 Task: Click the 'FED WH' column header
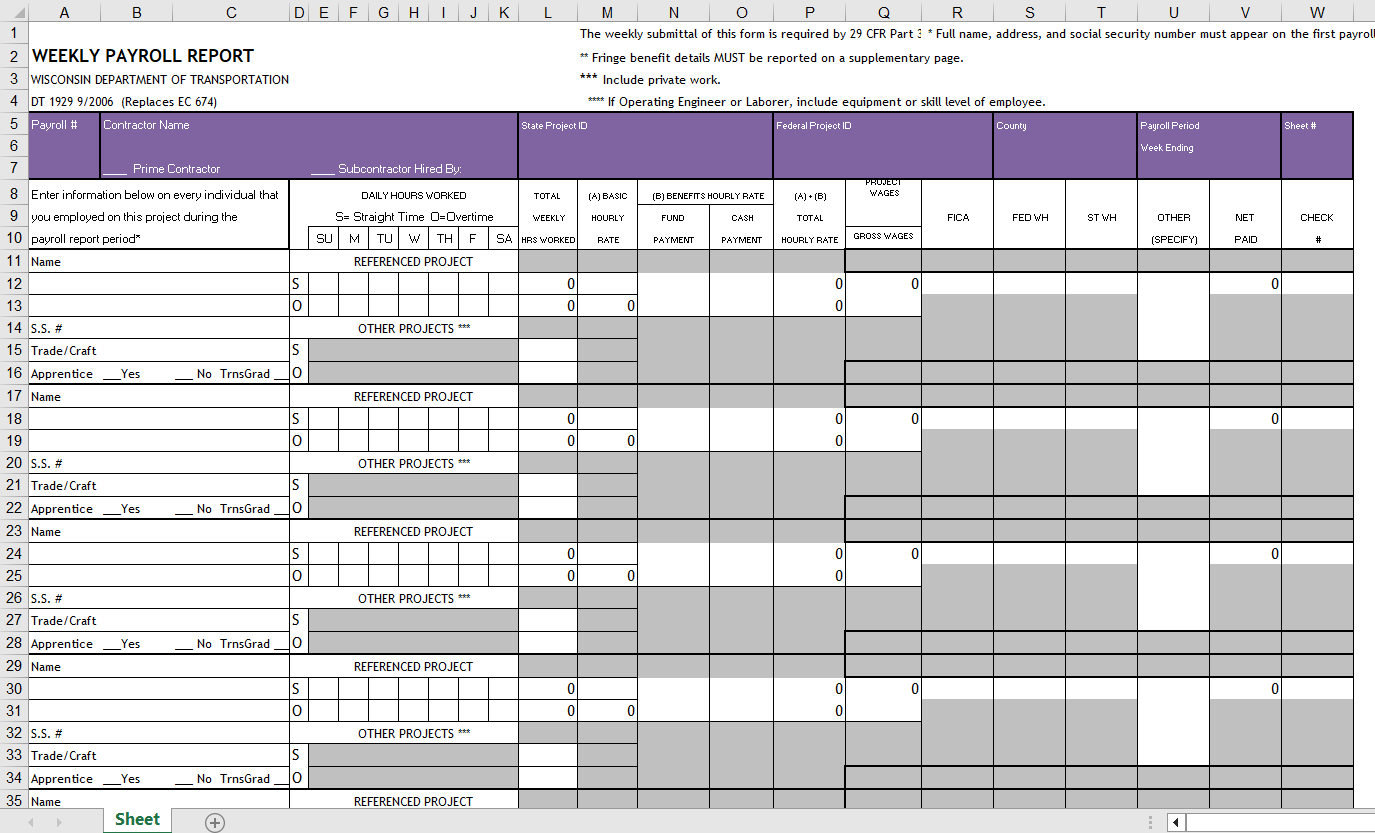[x=1029, y=217]
